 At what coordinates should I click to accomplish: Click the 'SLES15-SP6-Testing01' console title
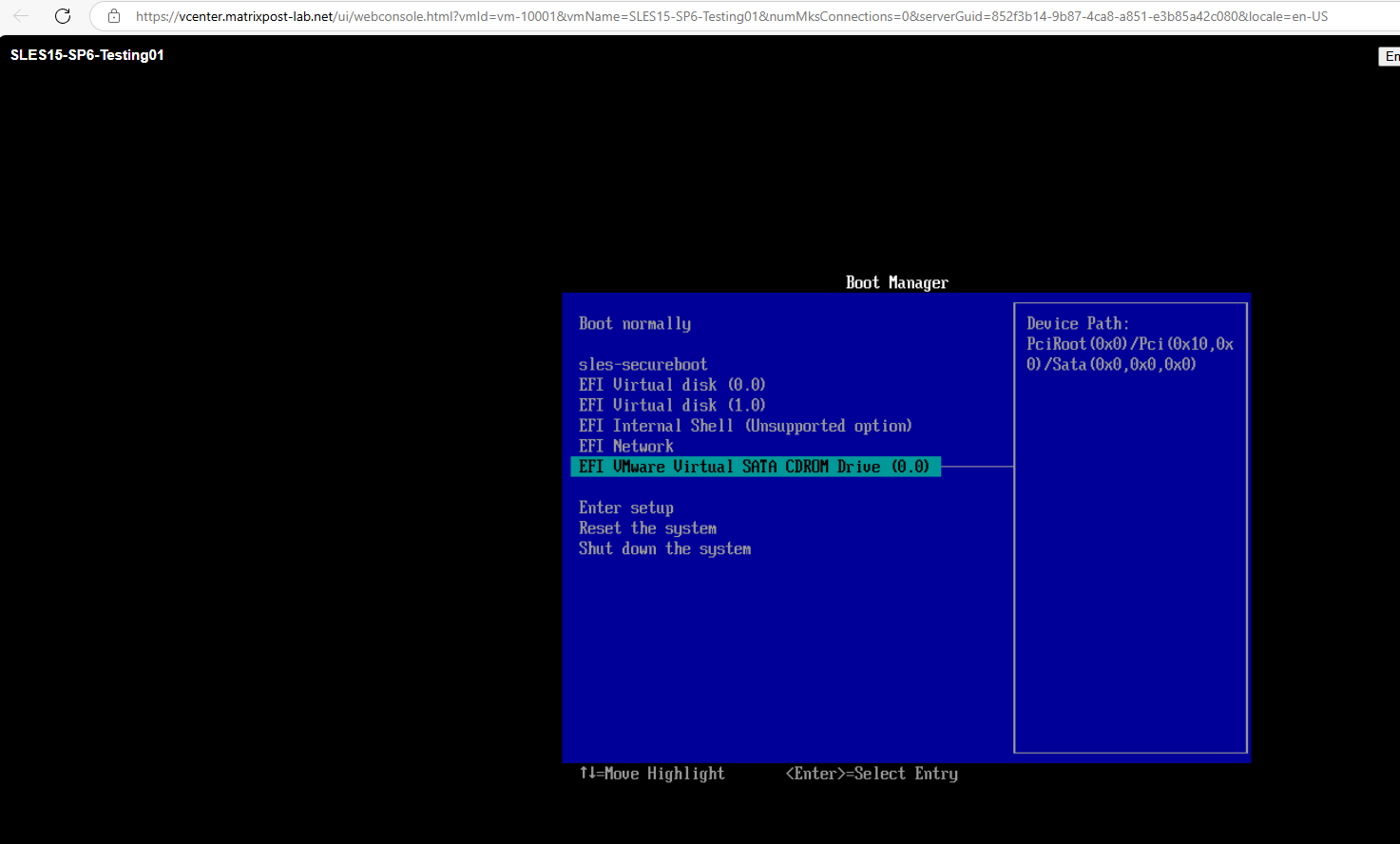[87, 55]
